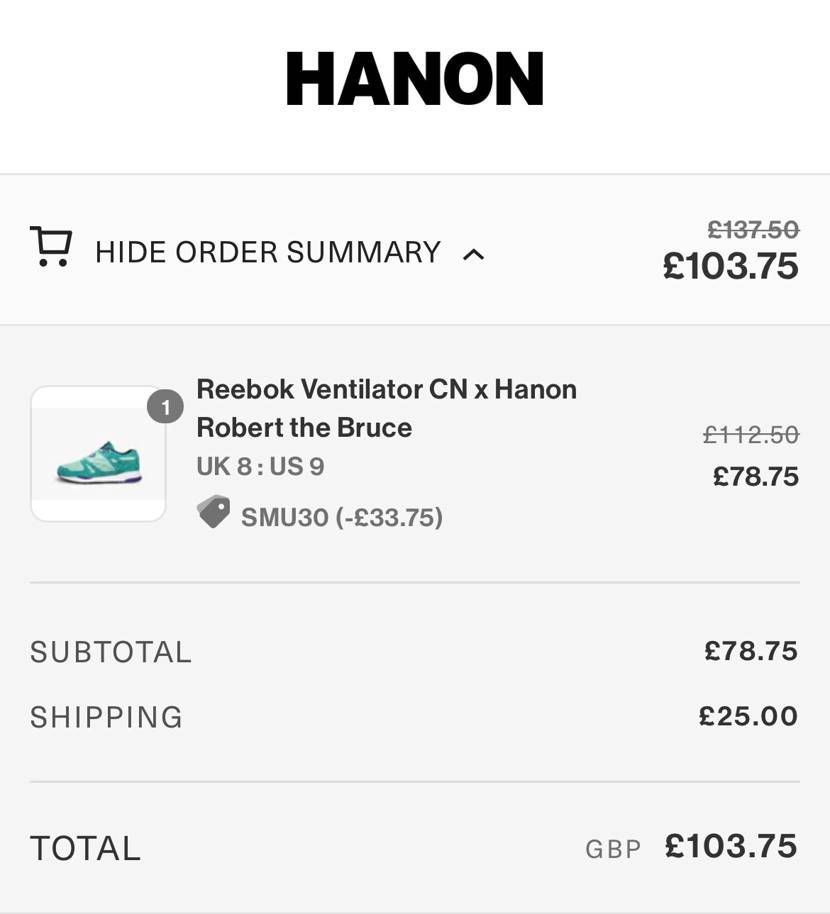
Task: Click the £103.75 final total amount
Action: [730, 846]
